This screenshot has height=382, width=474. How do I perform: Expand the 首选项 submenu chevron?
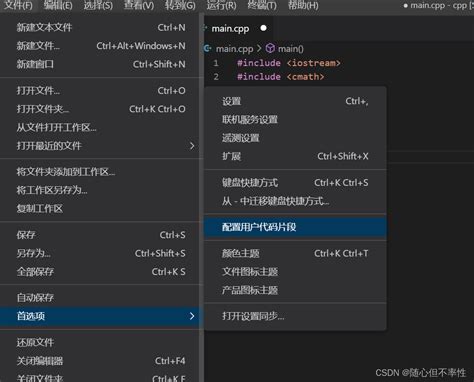coord(192,316)
